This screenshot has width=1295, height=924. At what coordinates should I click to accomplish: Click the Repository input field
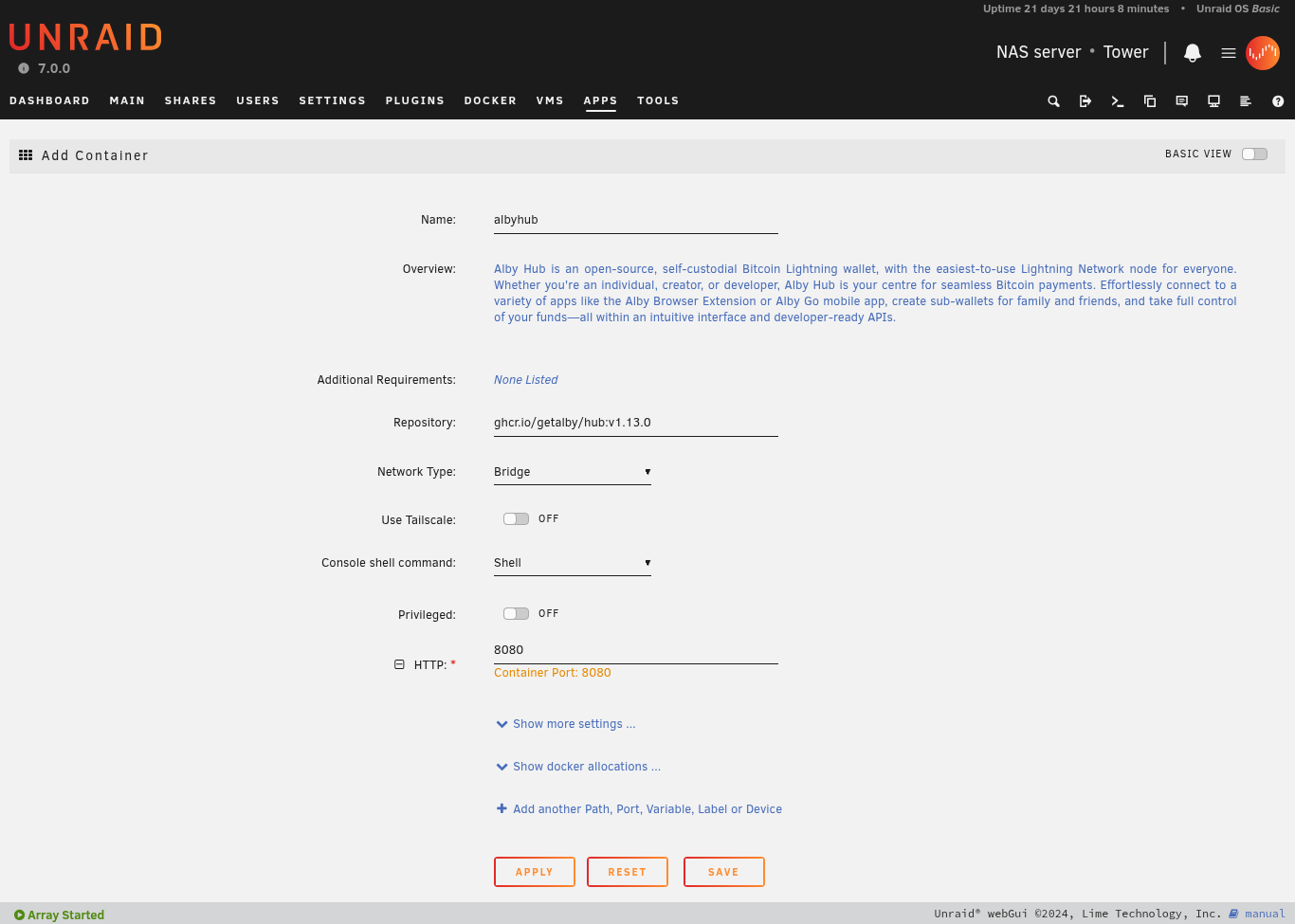pyautogui.click(x=636, y=423)
